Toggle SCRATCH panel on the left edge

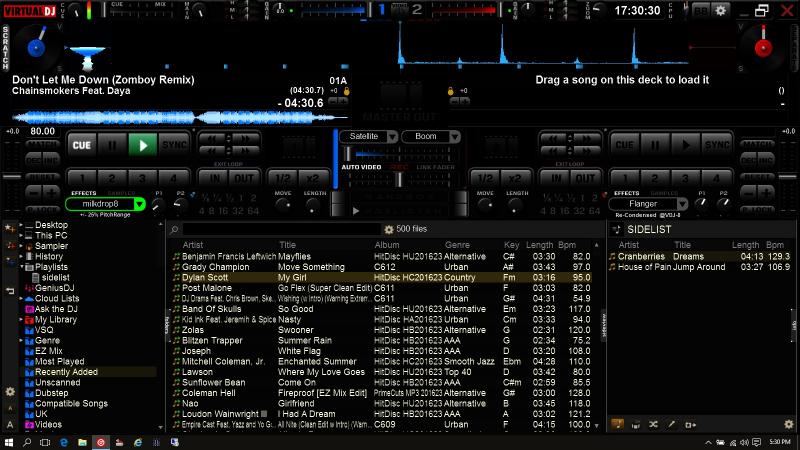(6, 47)
